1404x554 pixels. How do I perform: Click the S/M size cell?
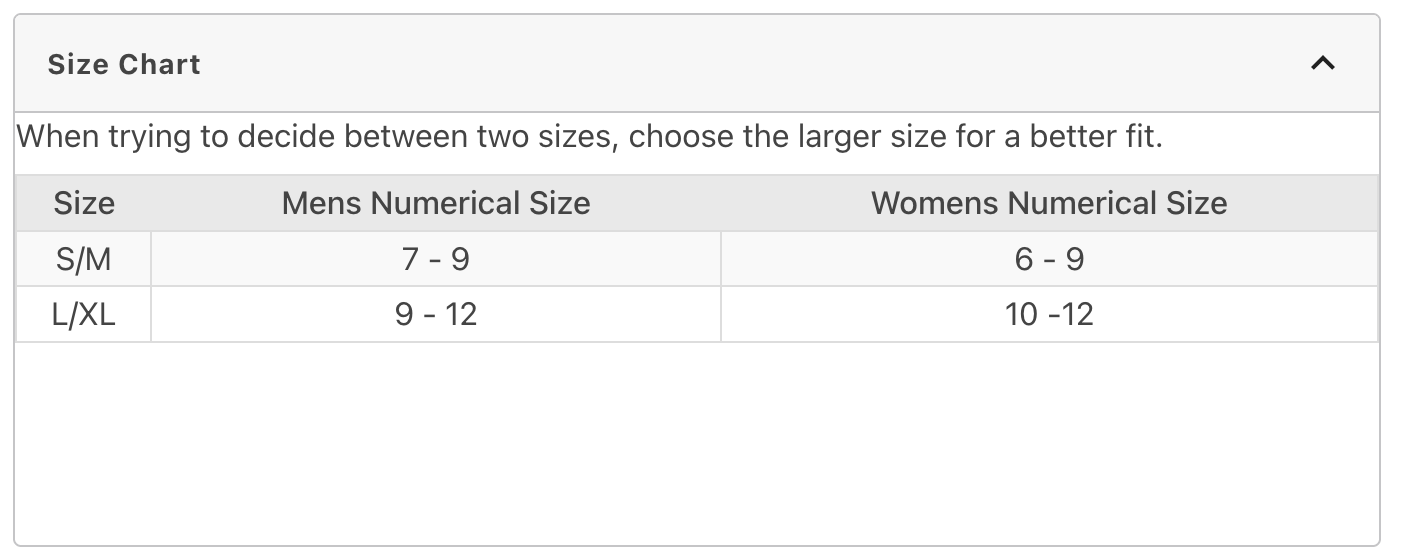(84, 260)
